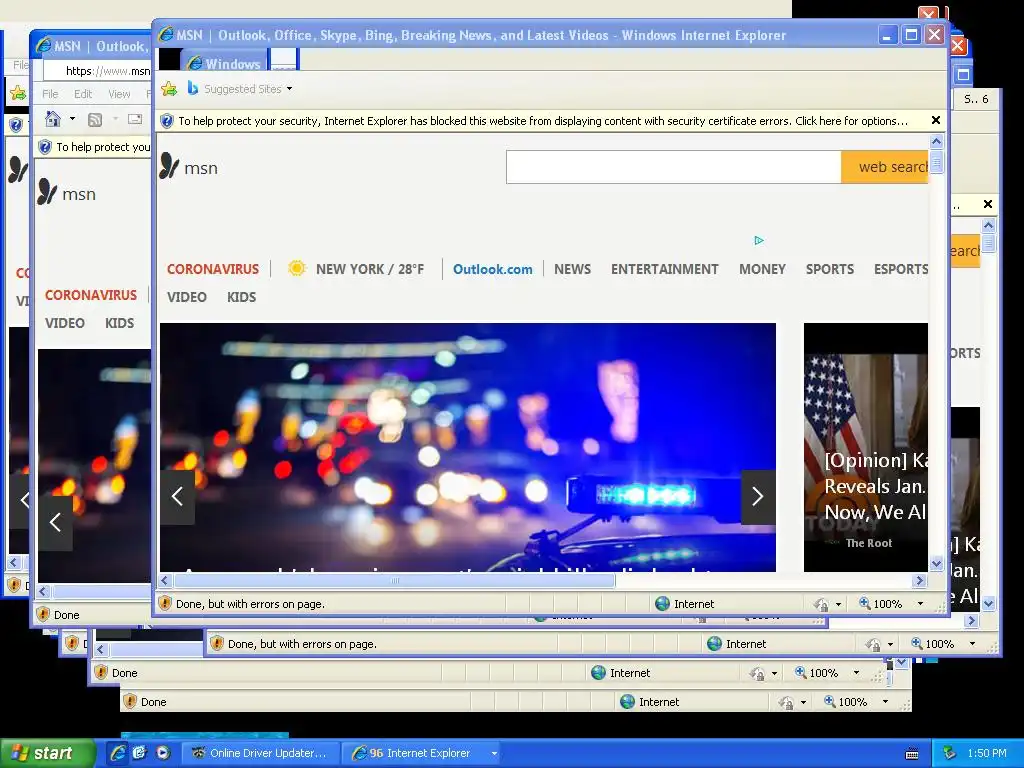The height and width of the screenshot is (768, 1024).
Task: Open the Suggested Sites dropdown
Action: pos(289,89)
